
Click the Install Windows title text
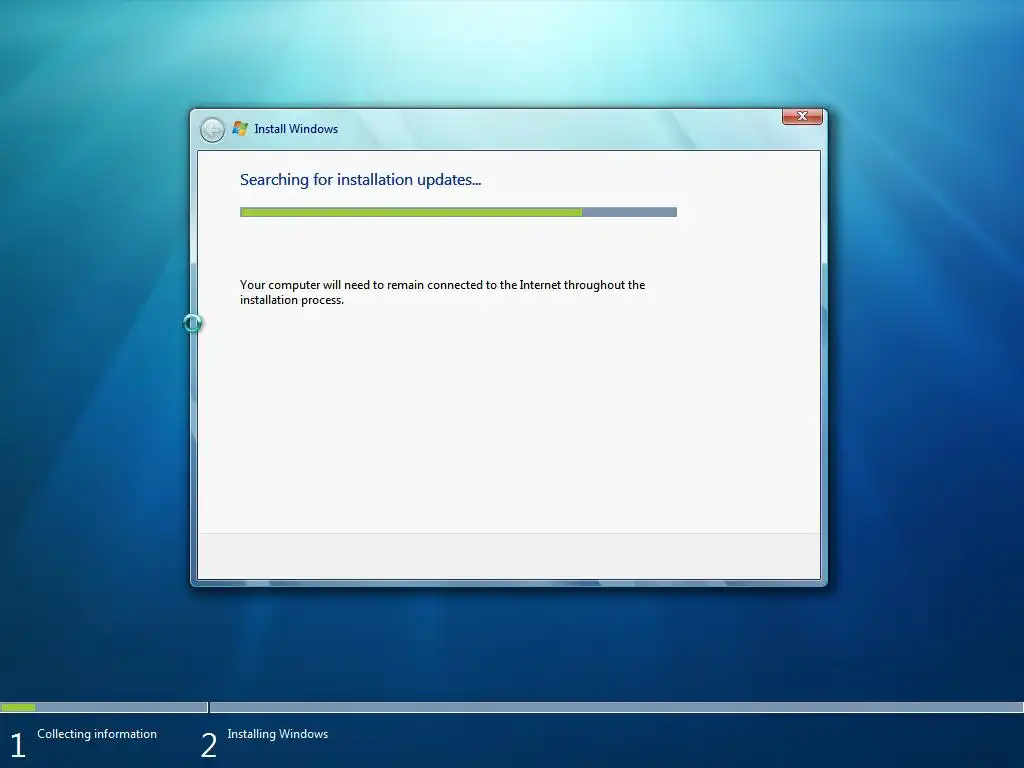pyautogui.click(x=296, y=129)
